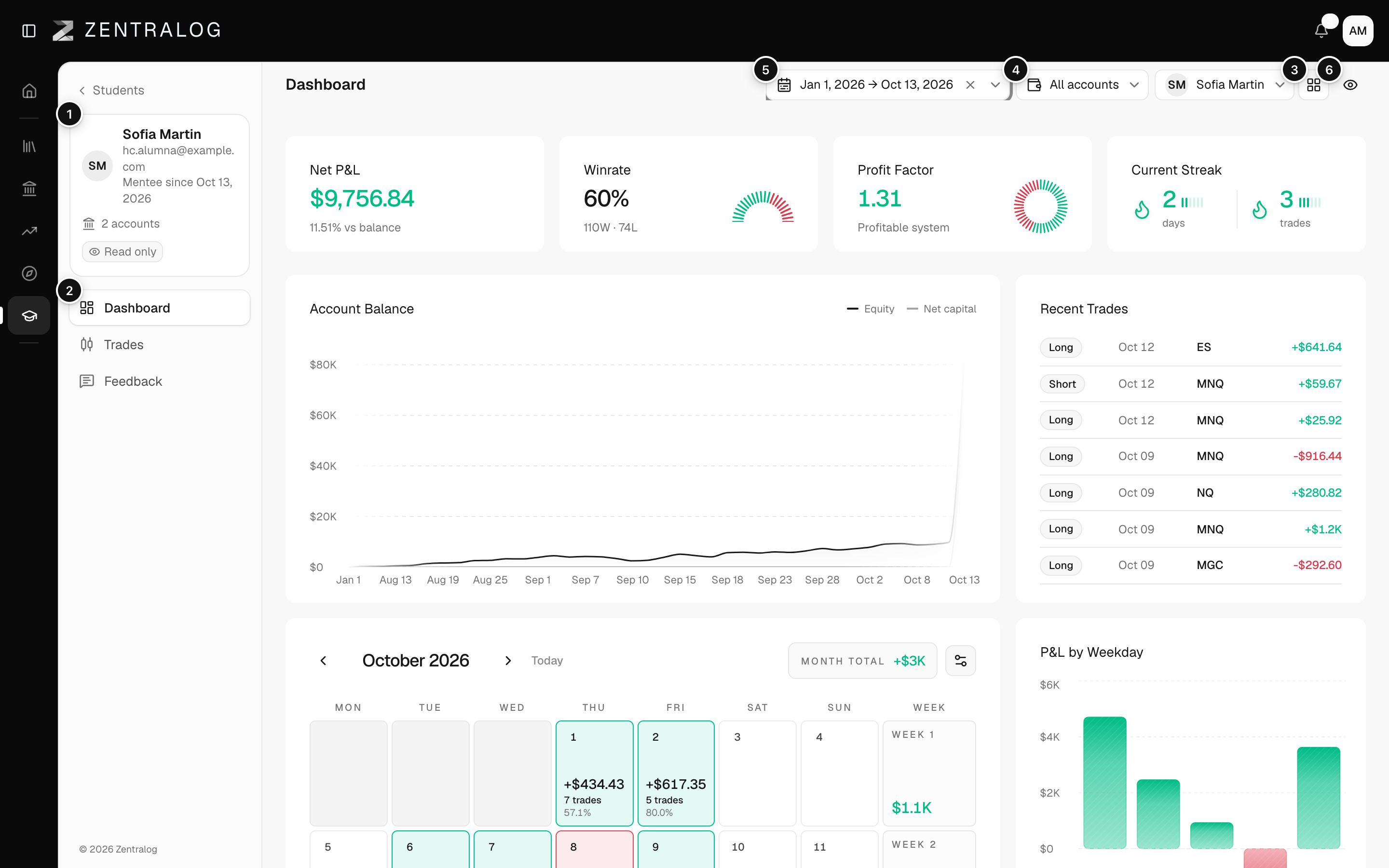Image resolution: width=1389 pixels, height=868 pixels.
Task: Open the Feedback menu item
Action: [160, 381]
